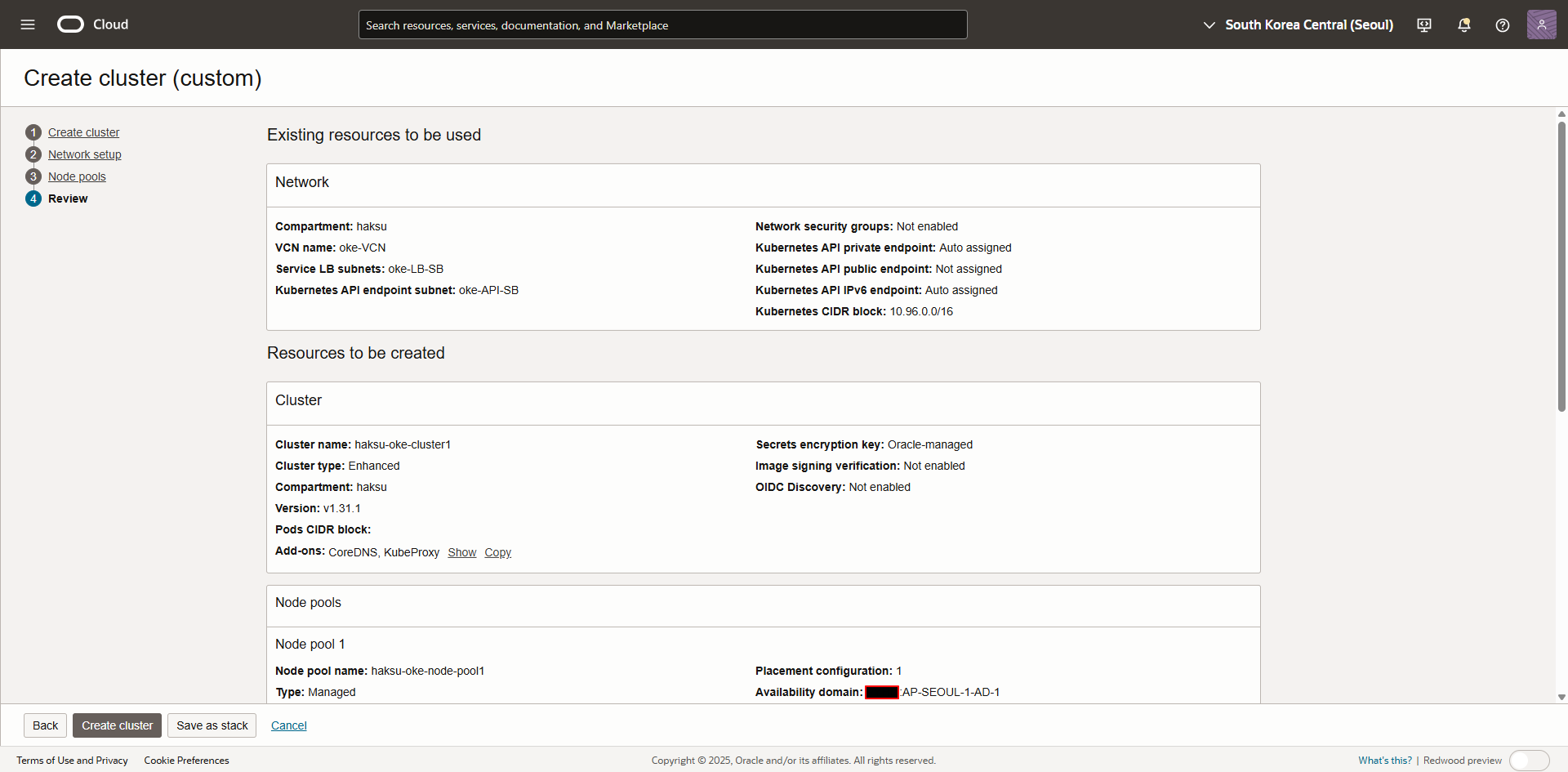Copy the add-ons configuration

coord(497,552)
